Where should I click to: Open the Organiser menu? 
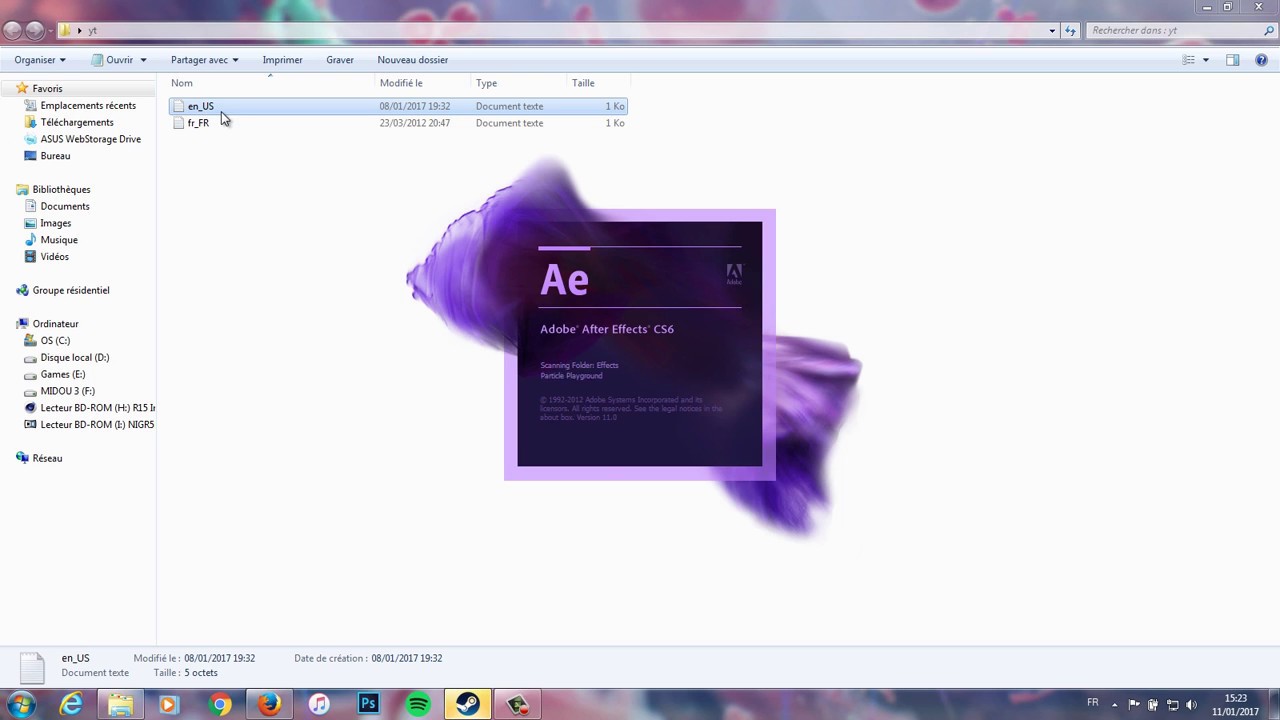pos(40,60)
